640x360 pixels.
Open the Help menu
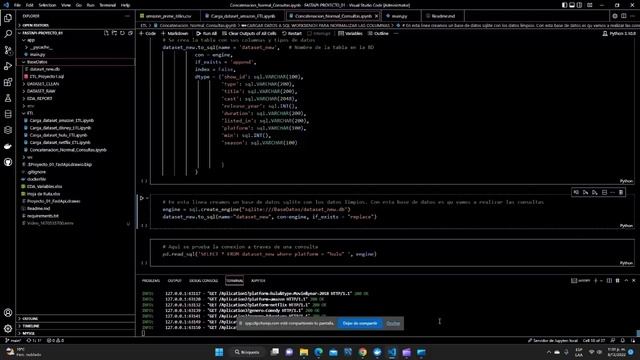pos(125,5)
